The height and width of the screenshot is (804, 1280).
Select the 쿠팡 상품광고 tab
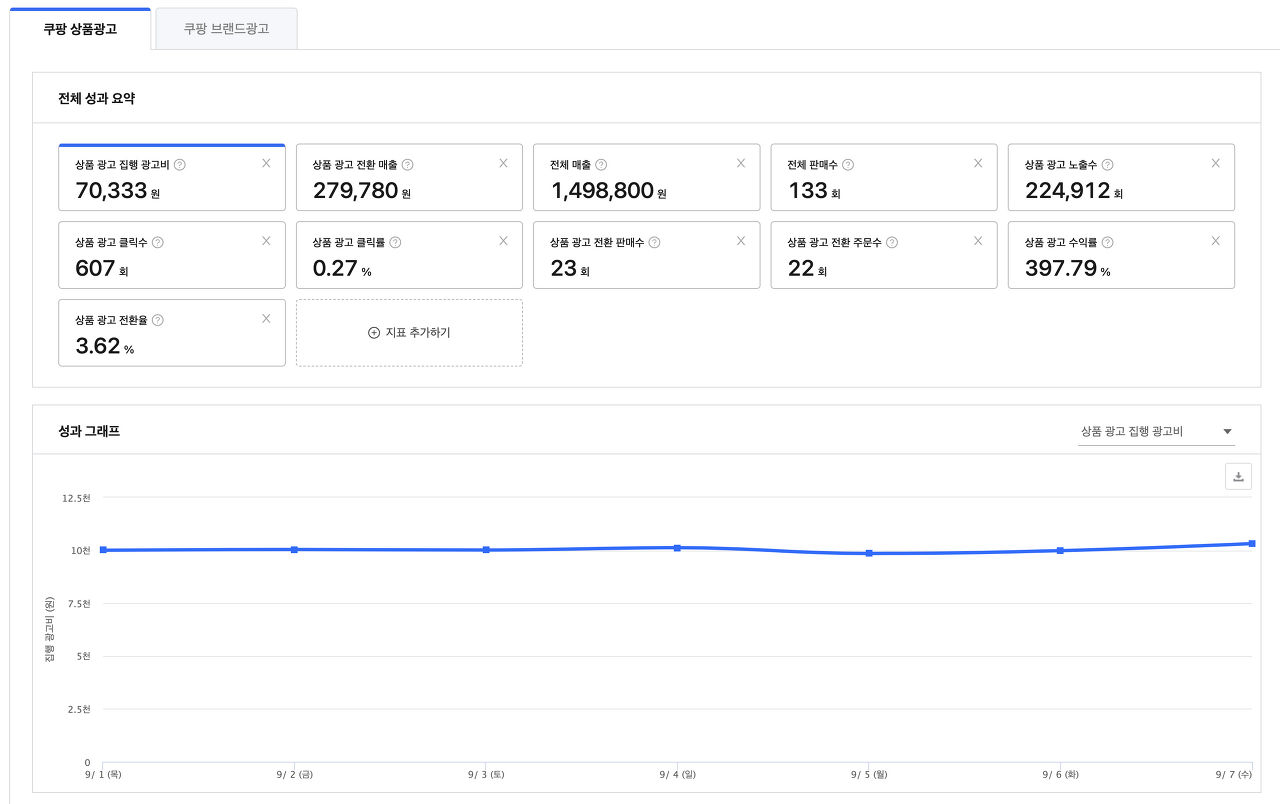(x=80, y=29)
